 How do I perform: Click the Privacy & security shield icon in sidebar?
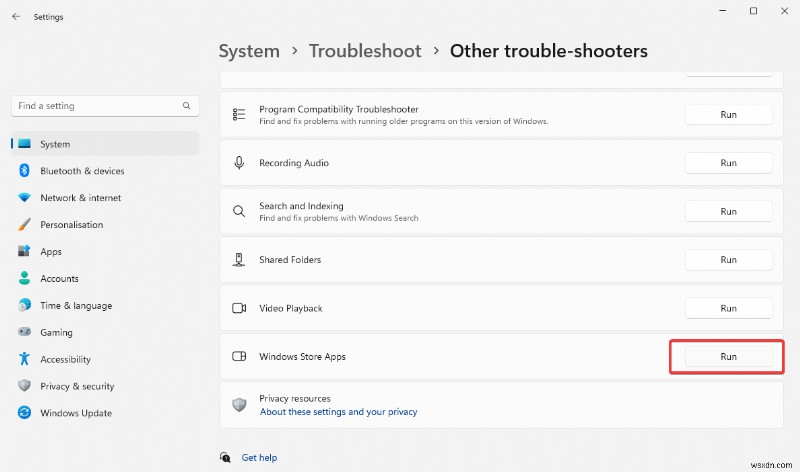(x=24, y=386)
